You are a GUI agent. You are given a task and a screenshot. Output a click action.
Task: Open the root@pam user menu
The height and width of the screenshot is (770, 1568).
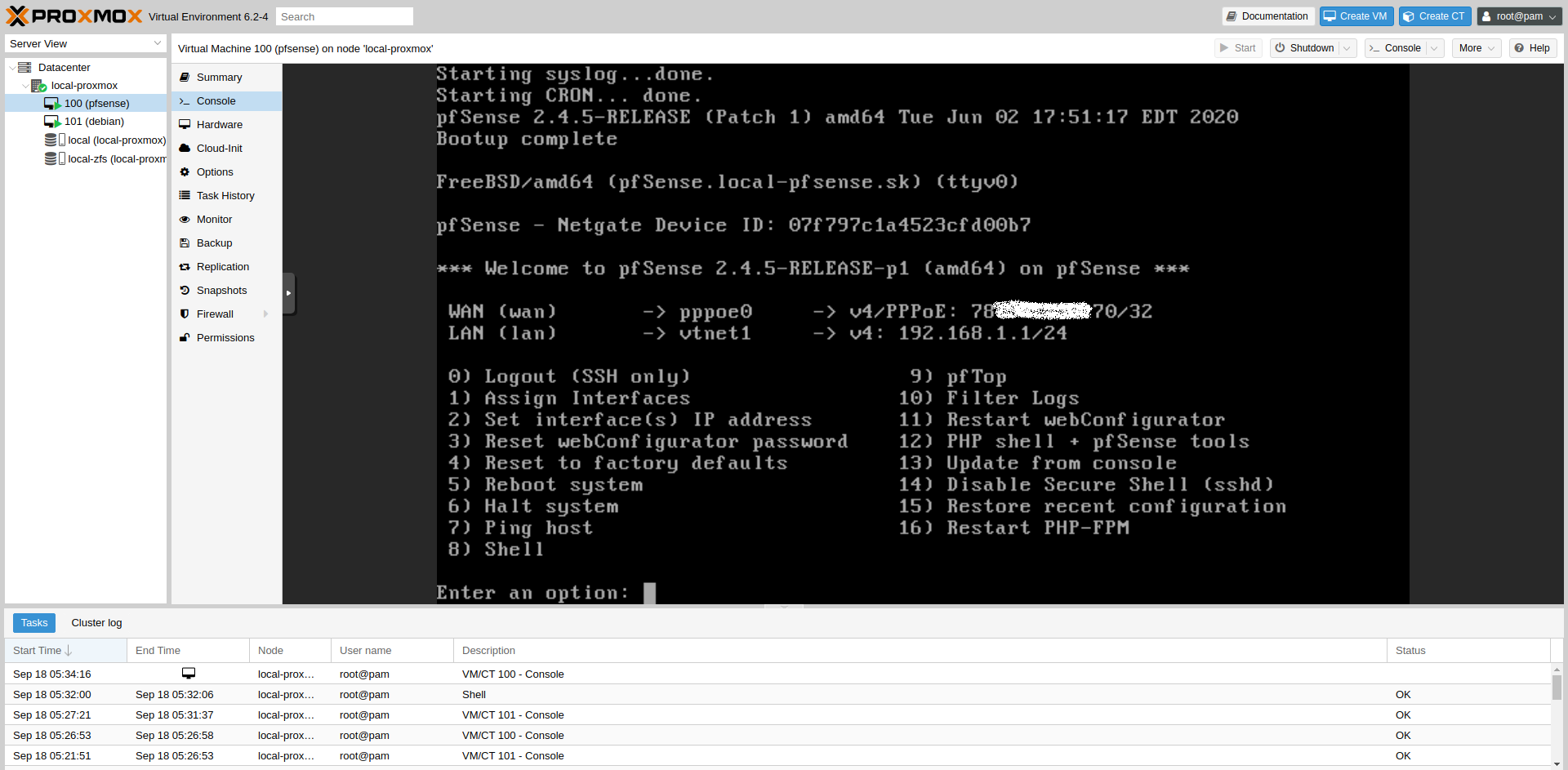(1520, 16)
